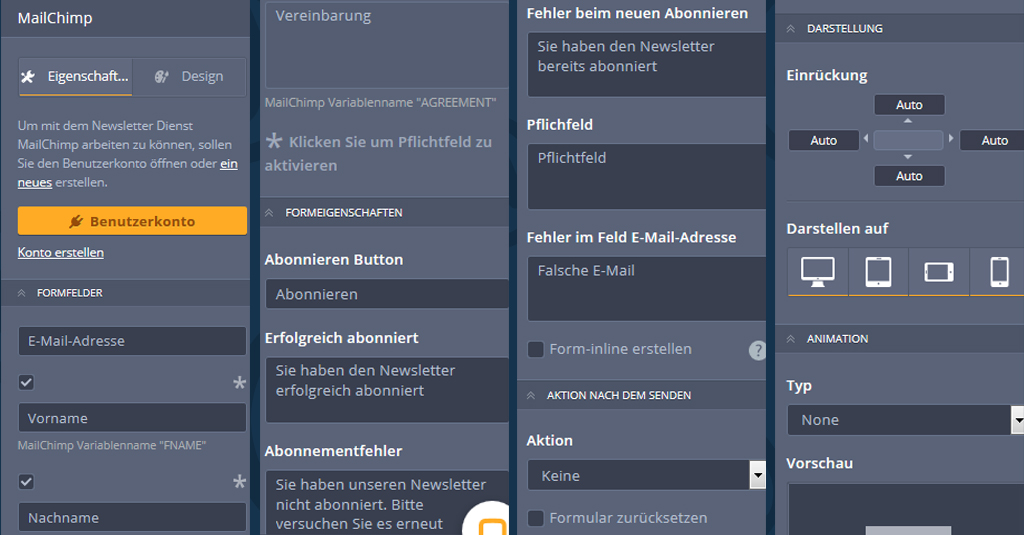Select the smartphone display icon

pos(998,271)
